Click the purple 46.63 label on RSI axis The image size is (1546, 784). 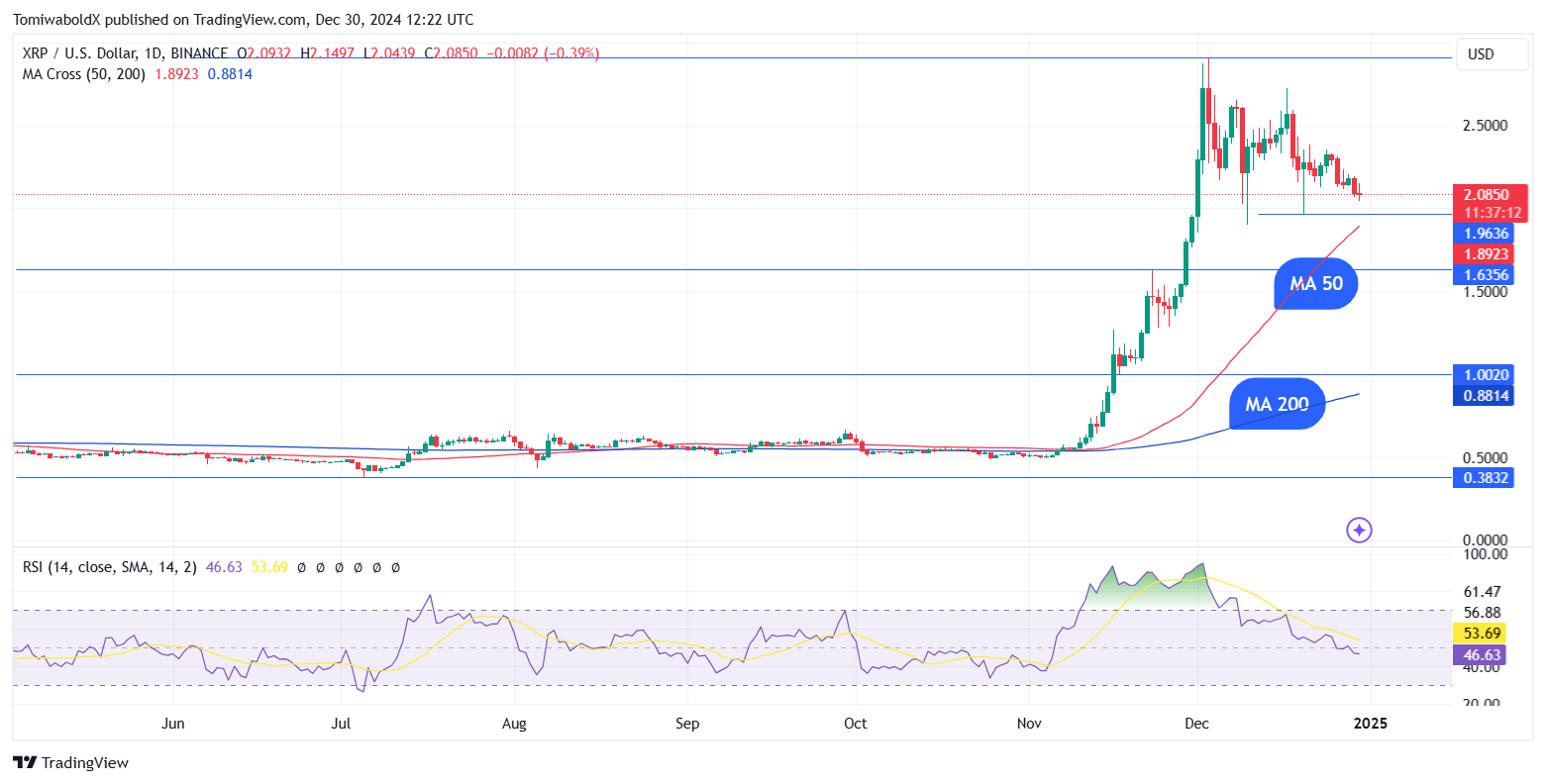tap(1482, 655)
